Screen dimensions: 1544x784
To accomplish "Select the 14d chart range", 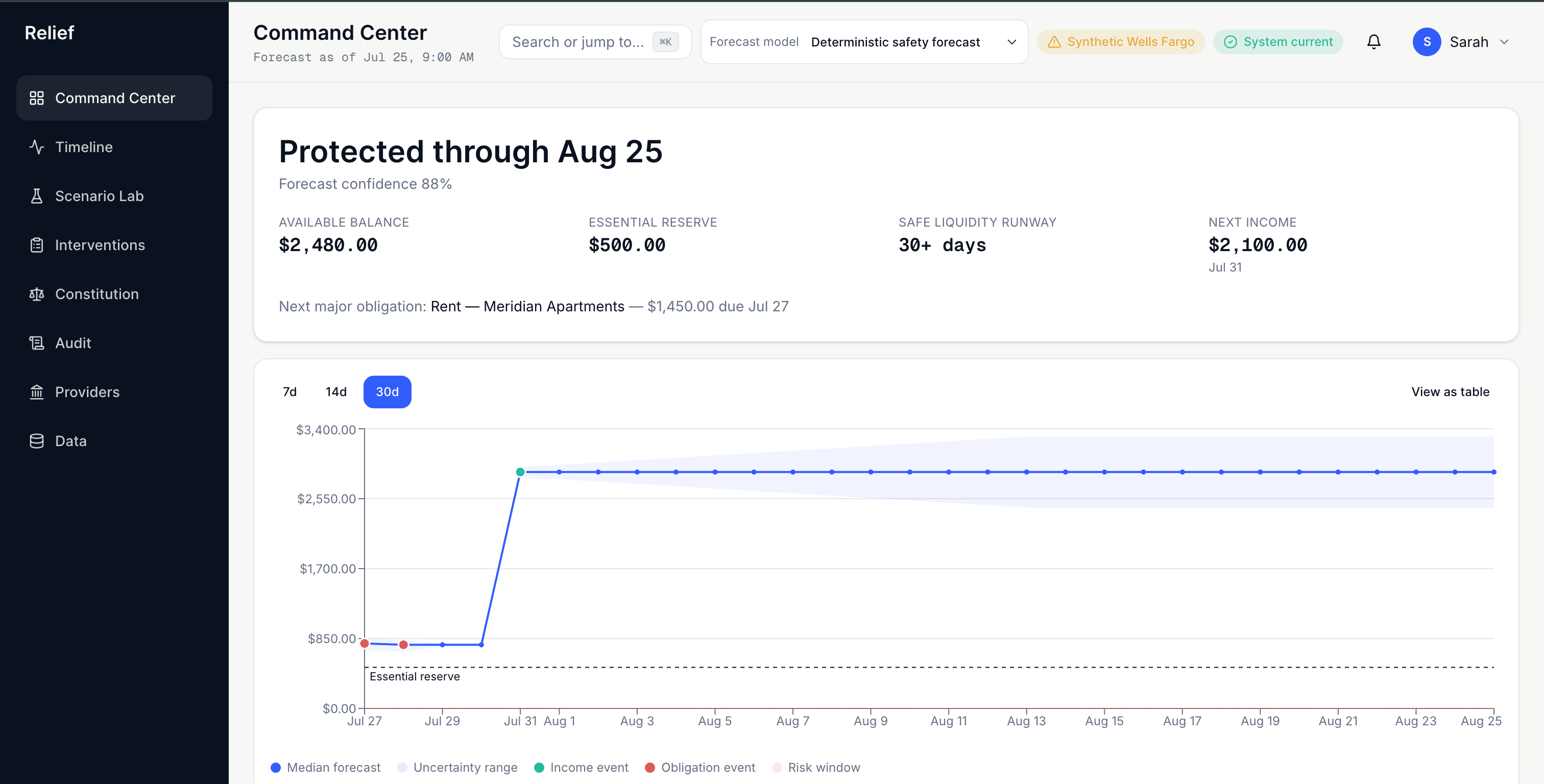I will (336, 392).
